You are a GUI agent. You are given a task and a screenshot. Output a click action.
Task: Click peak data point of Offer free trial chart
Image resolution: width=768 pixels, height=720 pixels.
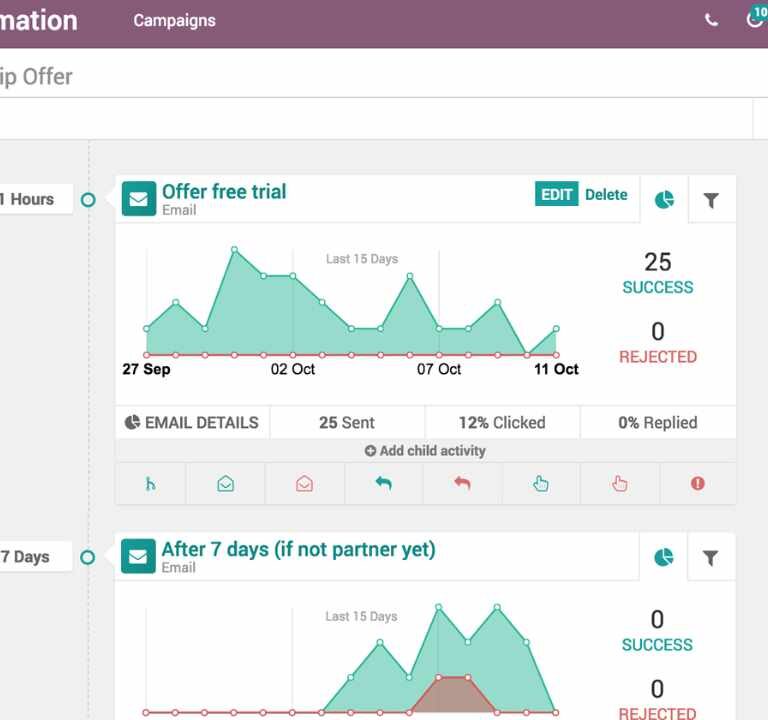235,250
